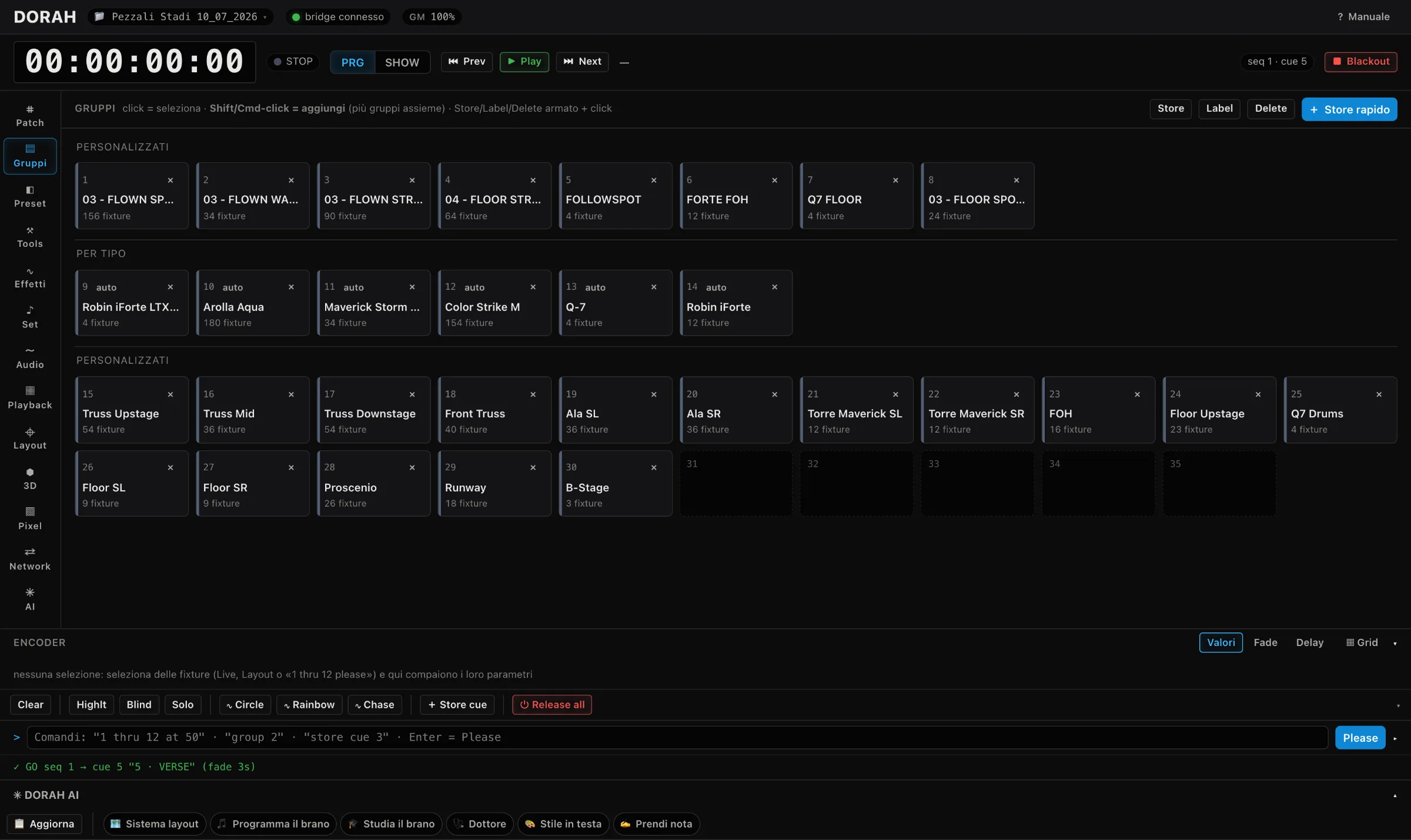Remove group 1 with its X icon
The height and width of the screenshot is (840, 1411).
[170, 180]
